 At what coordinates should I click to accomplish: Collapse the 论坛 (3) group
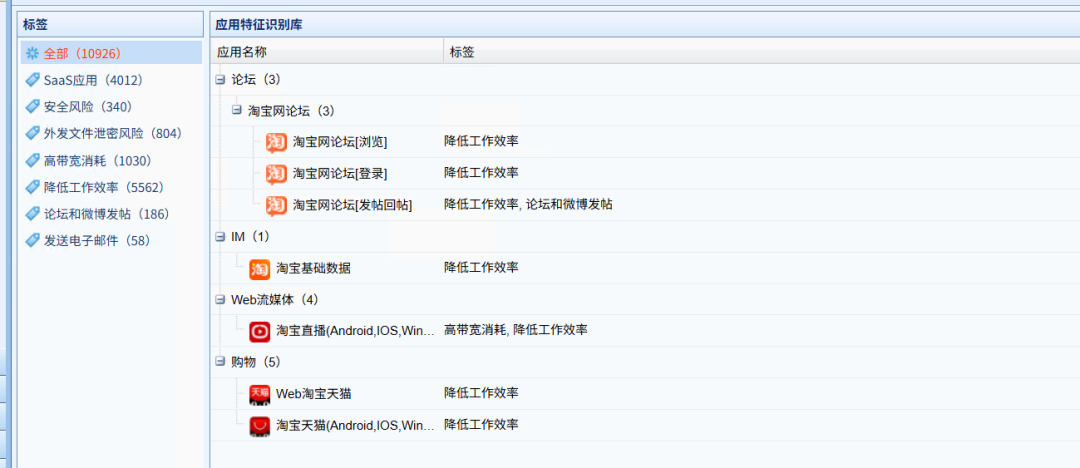point(220,79)
